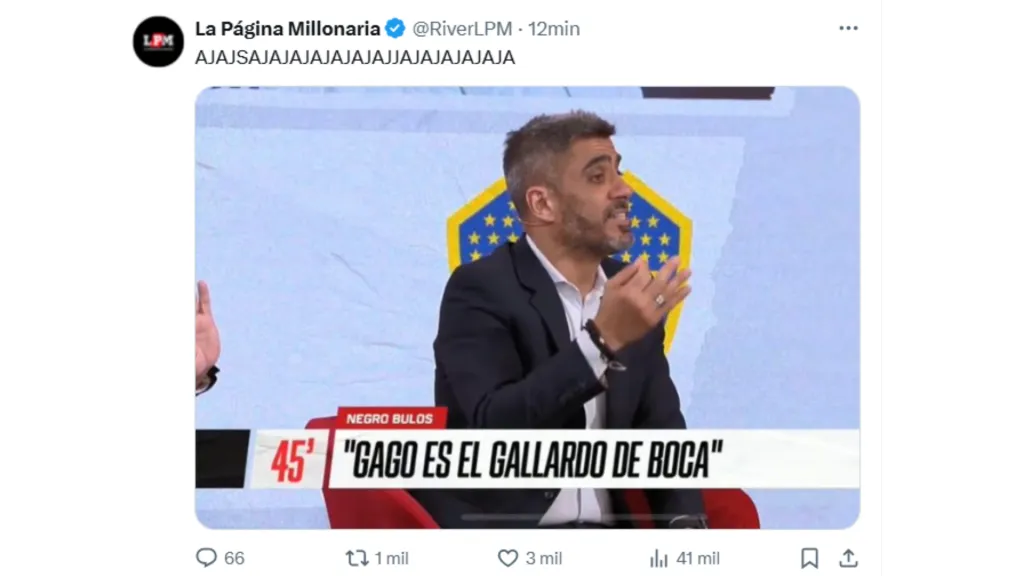
Task: Share the tweet via upload arrow icon
Action: [848, 558]
